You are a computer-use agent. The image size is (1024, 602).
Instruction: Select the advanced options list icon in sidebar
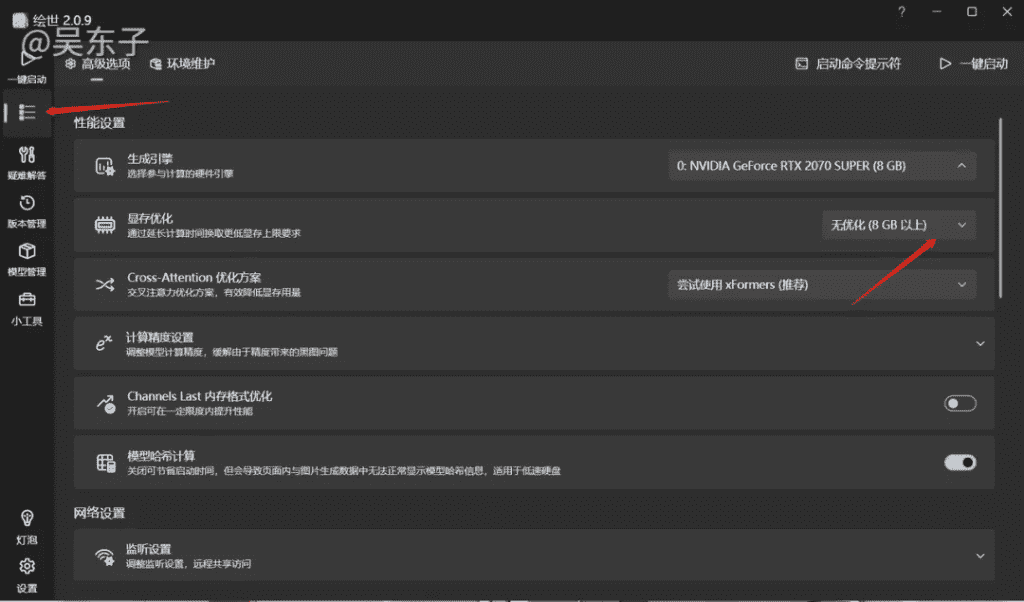[x=28, y=113]
